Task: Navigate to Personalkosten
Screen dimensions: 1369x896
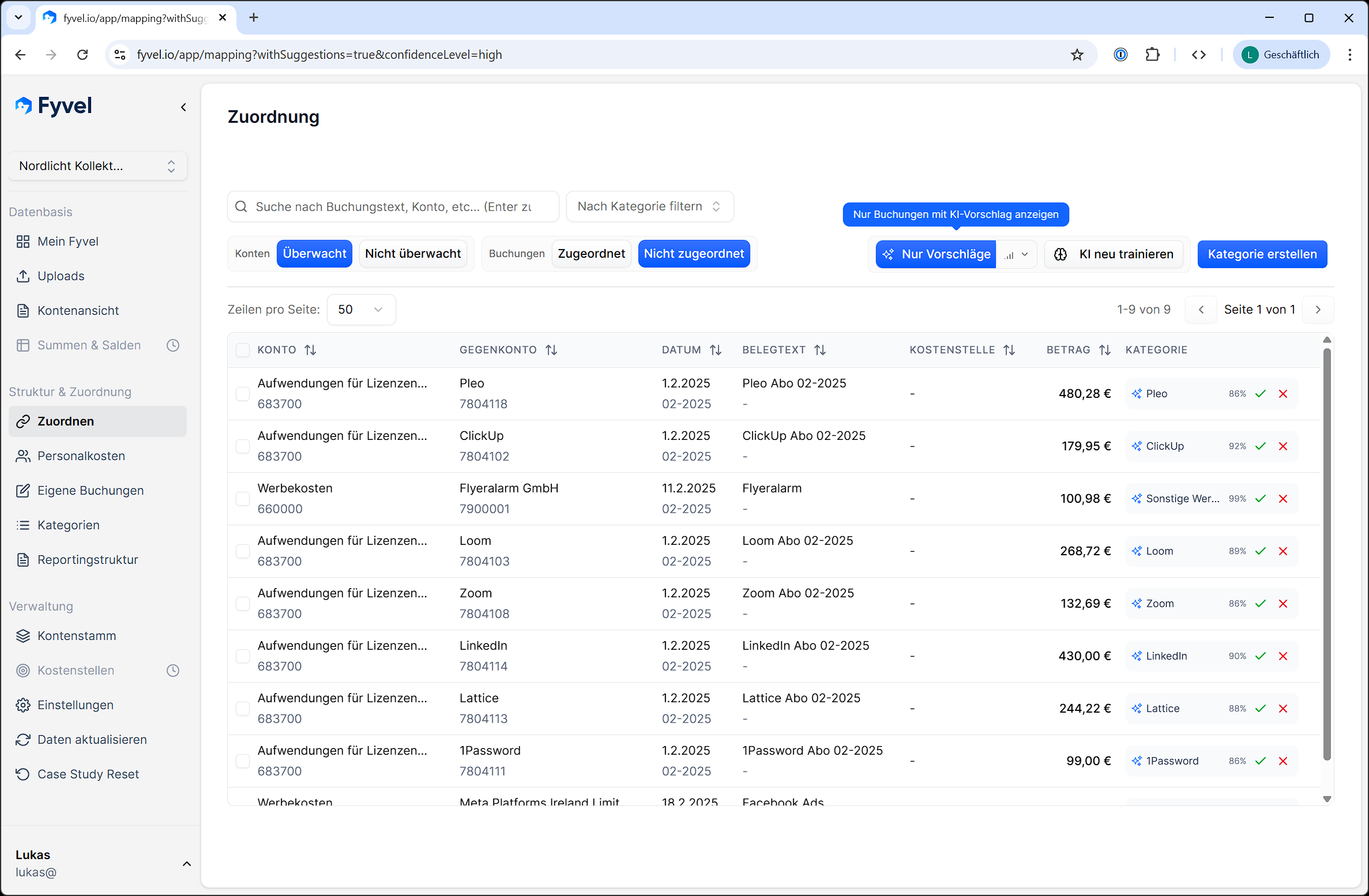Action: click(x=97, y=456)
